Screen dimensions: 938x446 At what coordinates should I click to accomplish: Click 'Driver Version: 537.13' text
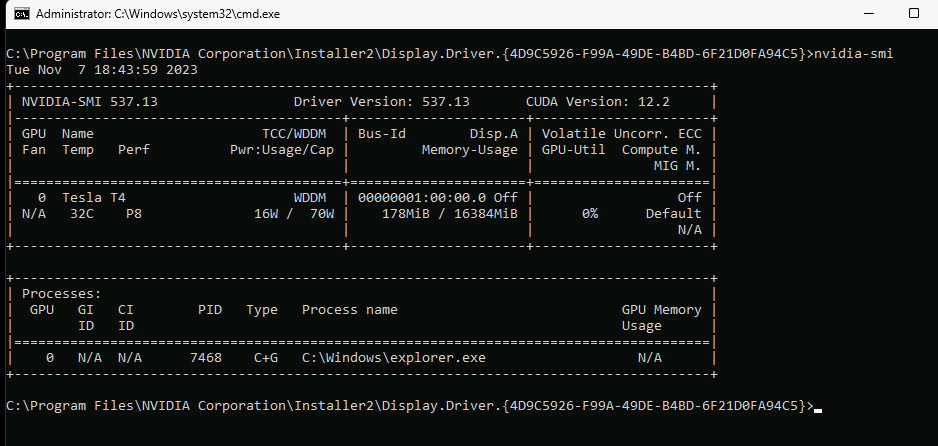point(382,102)
